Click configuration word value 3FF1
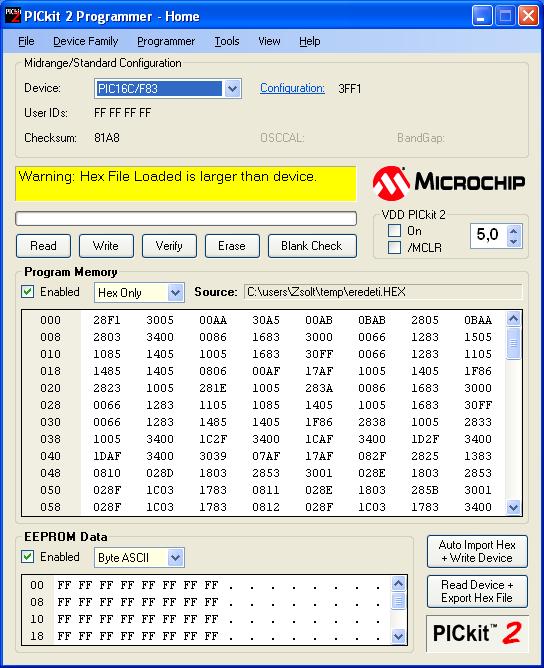 click(x=350, y=89)
